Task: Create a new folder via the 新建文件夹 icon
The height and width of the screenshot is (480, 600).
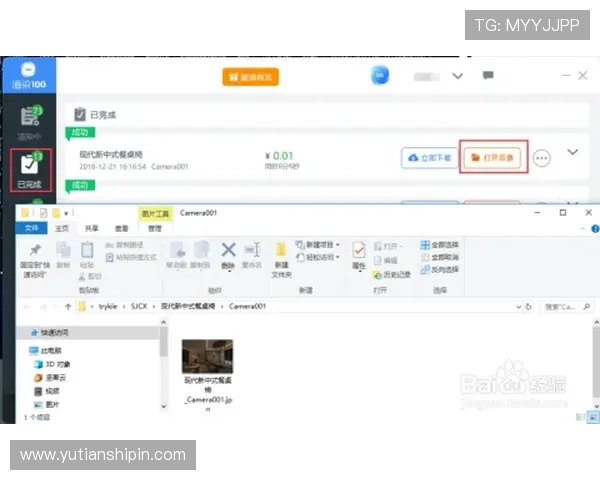Action: (281, 250)
